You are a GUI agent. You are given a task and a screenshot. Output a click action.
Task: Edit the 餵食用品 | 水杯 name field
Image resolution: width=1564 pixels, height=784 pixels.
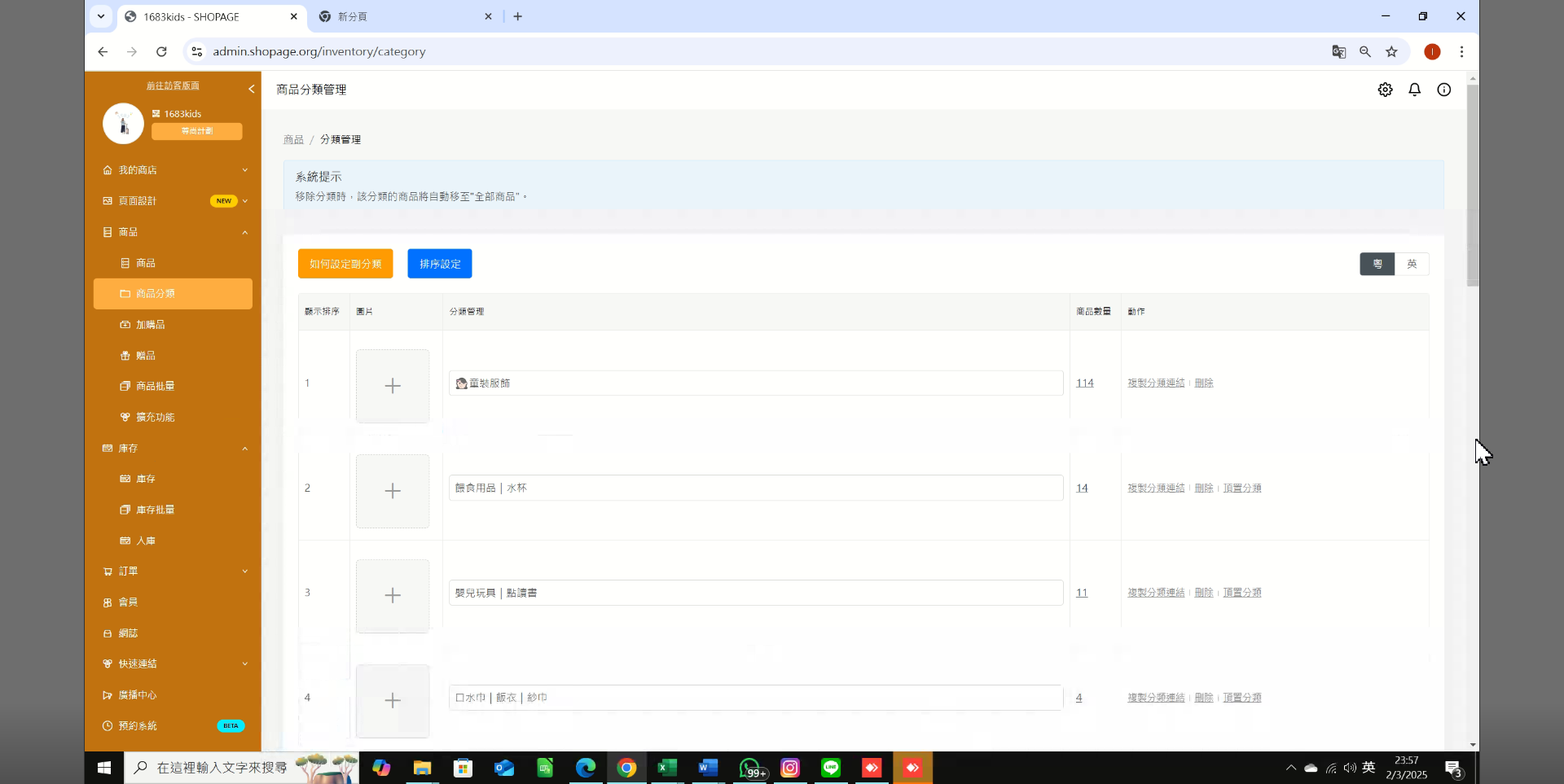(756, 488)
